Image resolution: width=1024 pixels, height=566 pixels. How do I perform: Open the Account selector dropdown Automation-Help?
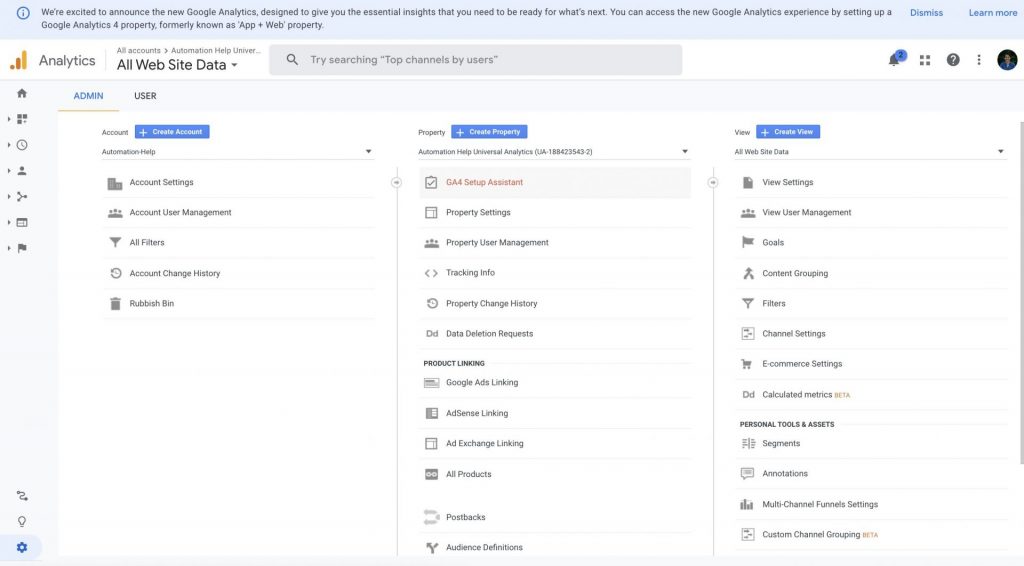[237, 151]
